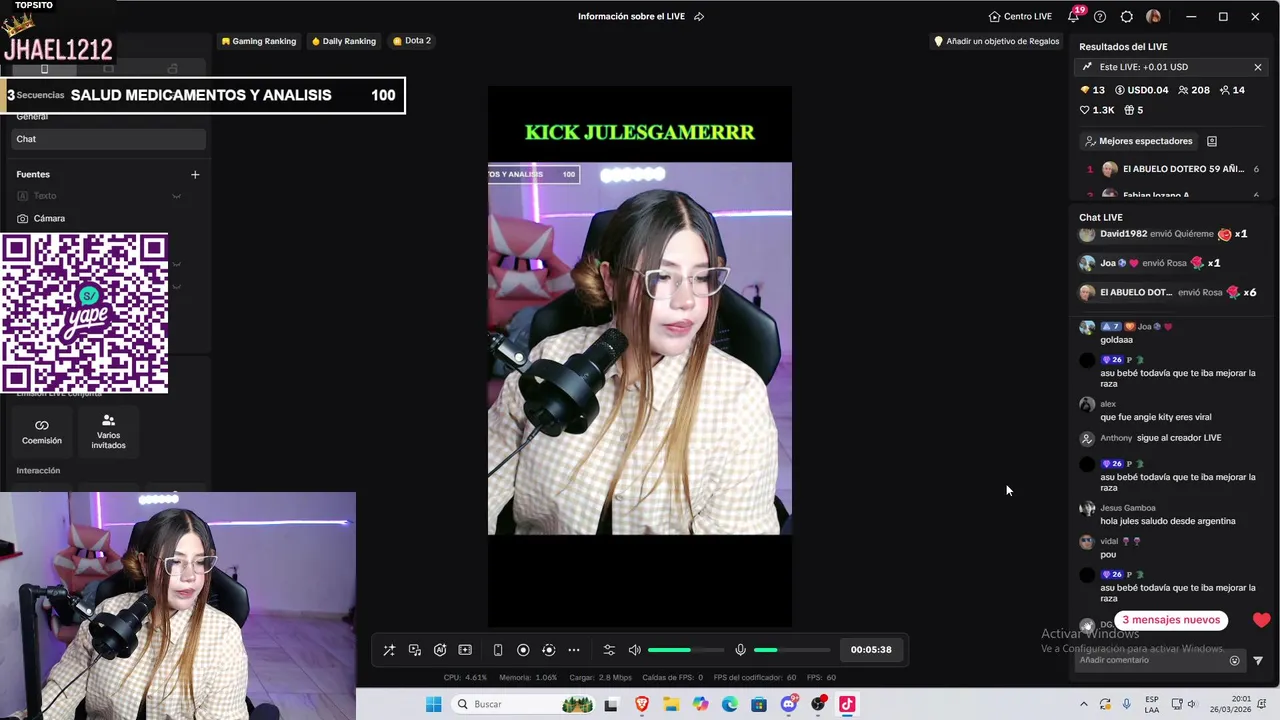Click the USD0.04 earnings stat
1280x720 pixels.
(1141, 90)
